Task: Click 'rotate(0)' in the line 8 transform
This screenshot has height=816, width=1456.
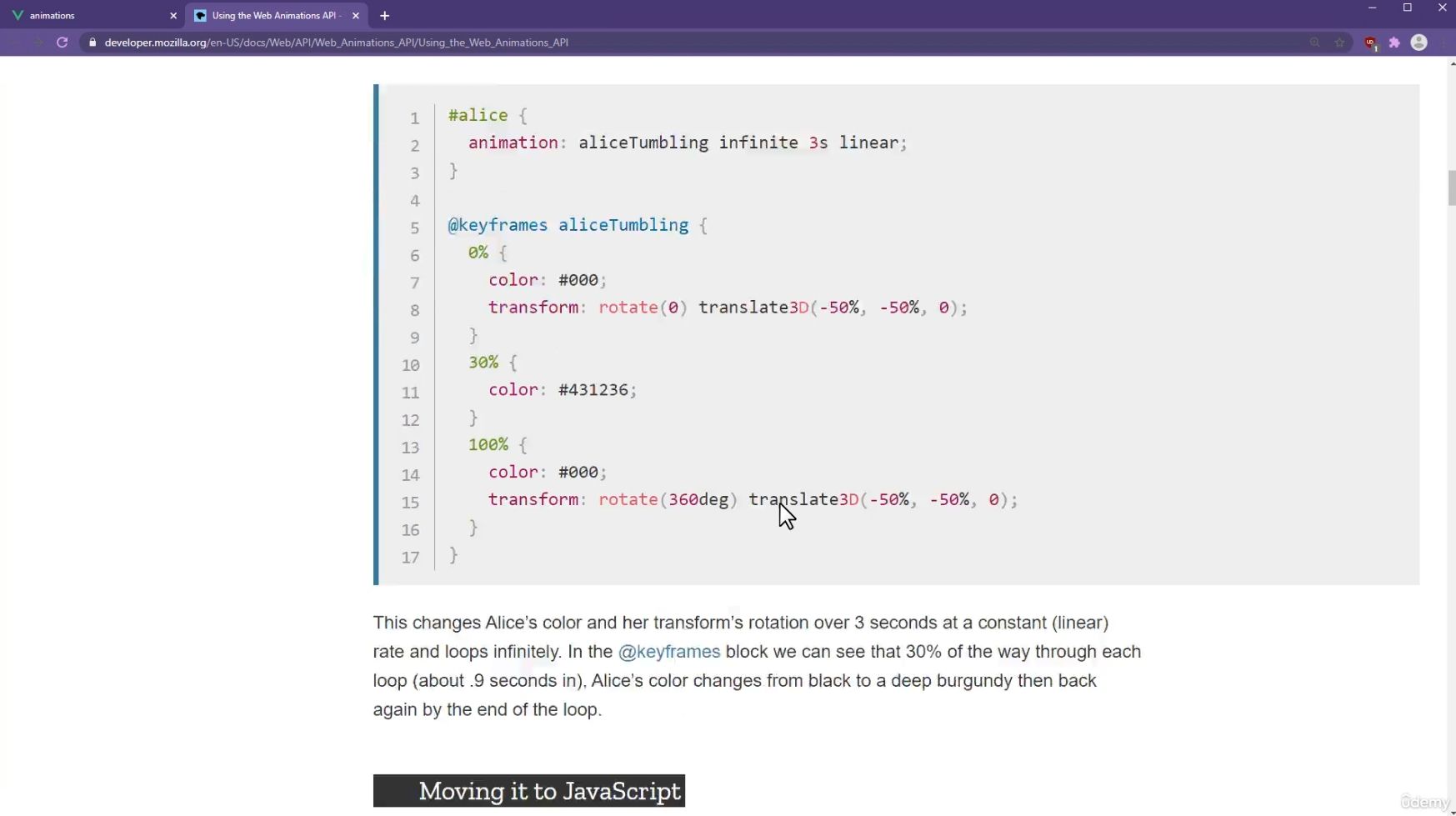Action: pos(643,308)
